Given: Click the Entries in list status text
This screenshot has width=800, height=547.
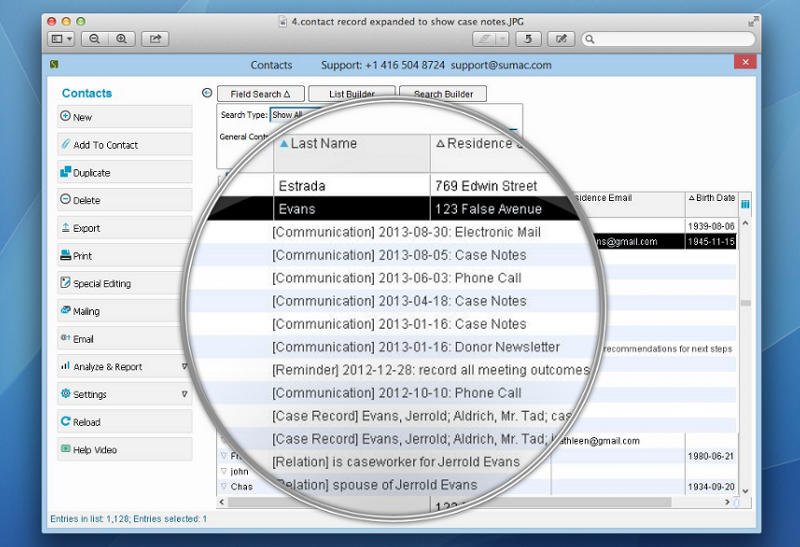Looking at the screenshot, I should [x=129, y=519].
